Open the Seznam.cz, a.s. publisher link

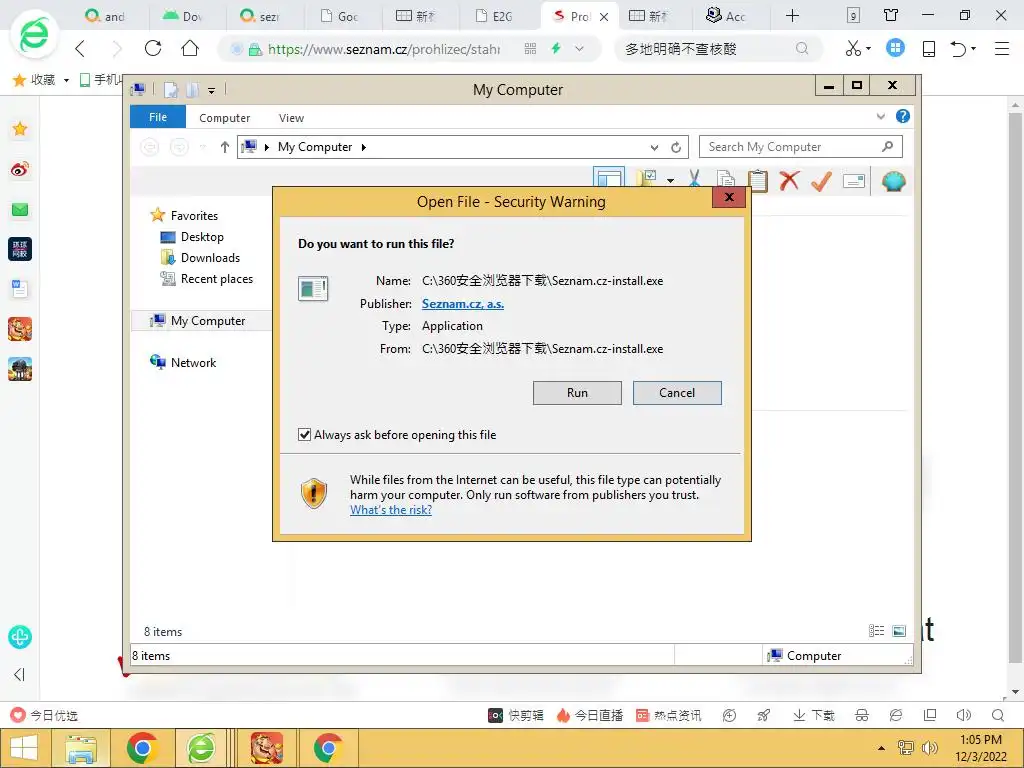point(462,304)
